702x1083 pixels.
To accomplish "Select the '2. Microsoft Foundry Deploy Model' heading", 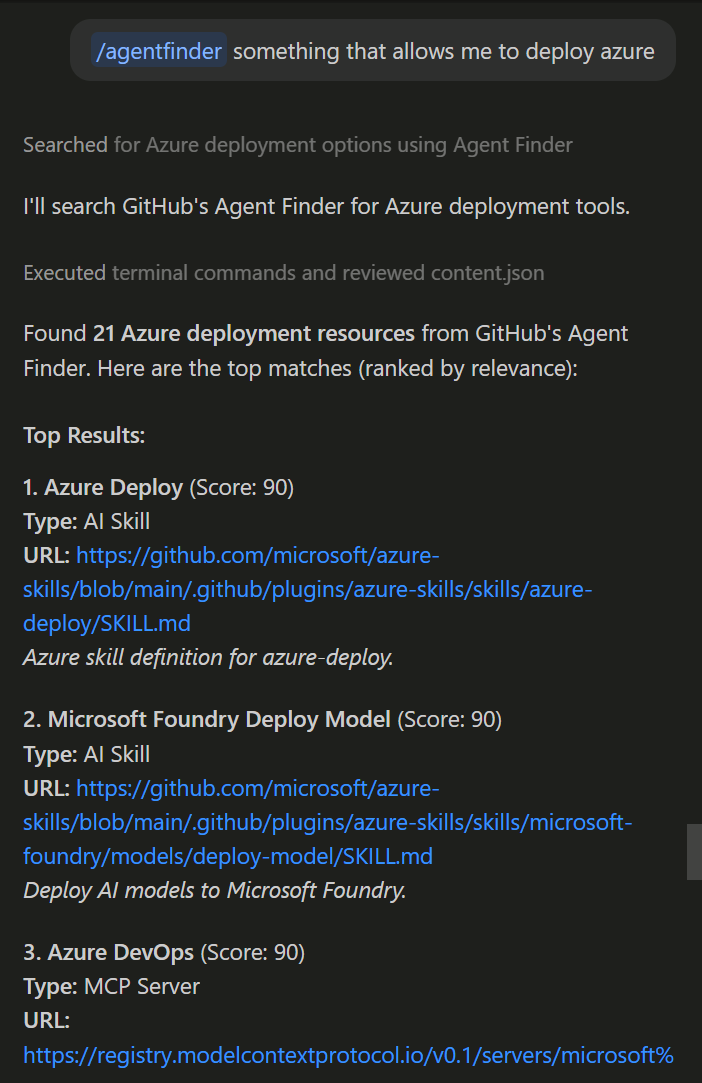I will point(207,720).
